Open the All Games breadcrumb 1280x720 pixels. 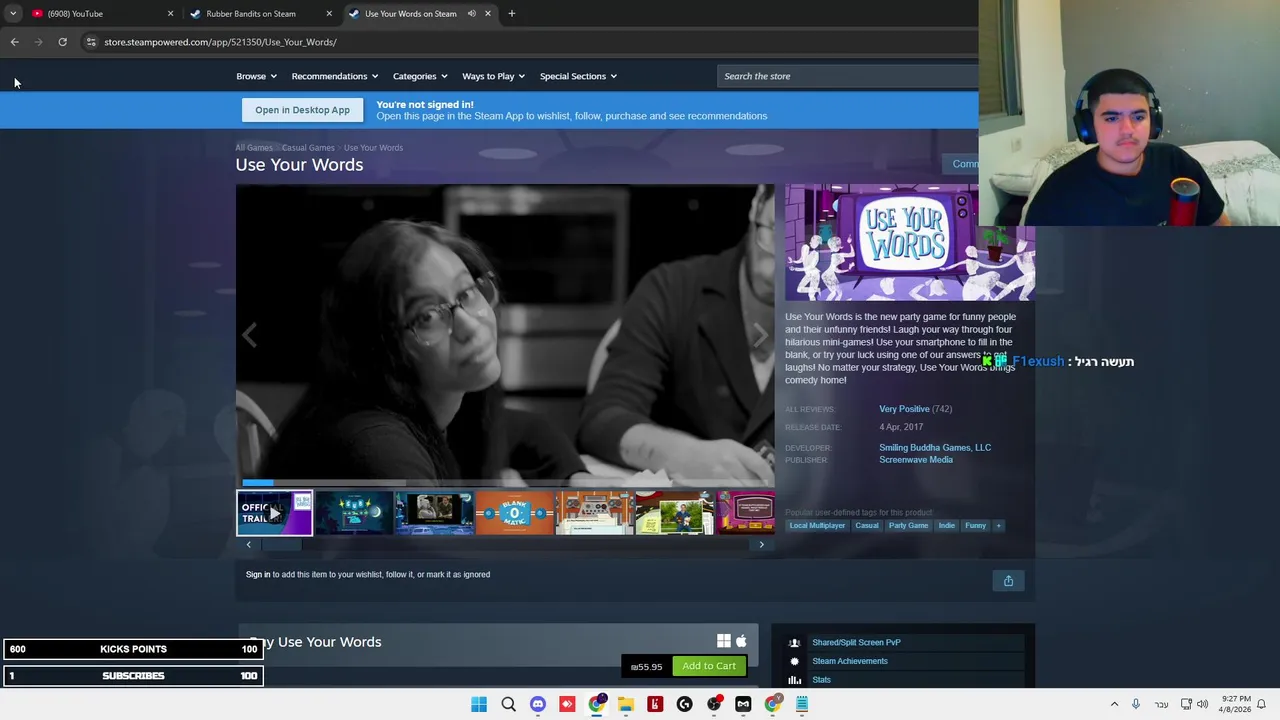254,148
